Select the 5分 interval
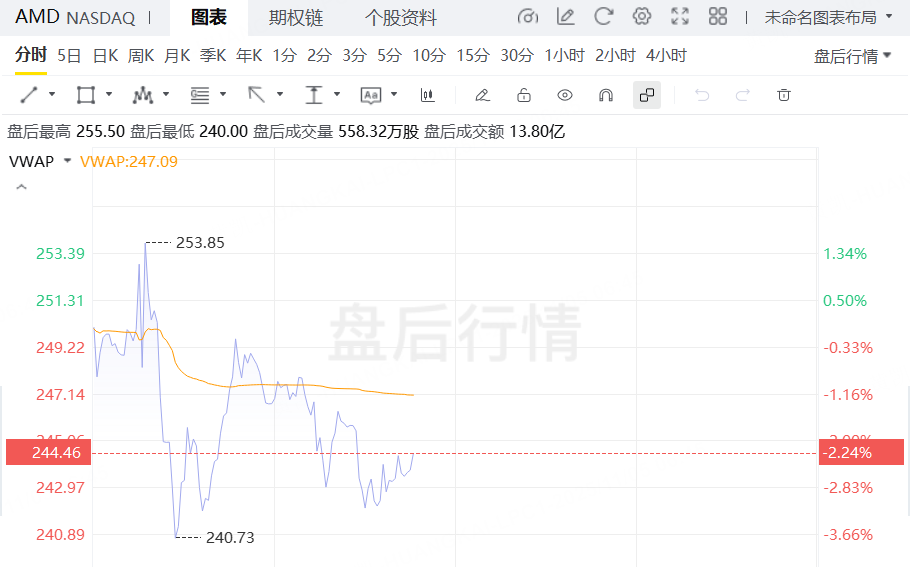 point(389,56)
